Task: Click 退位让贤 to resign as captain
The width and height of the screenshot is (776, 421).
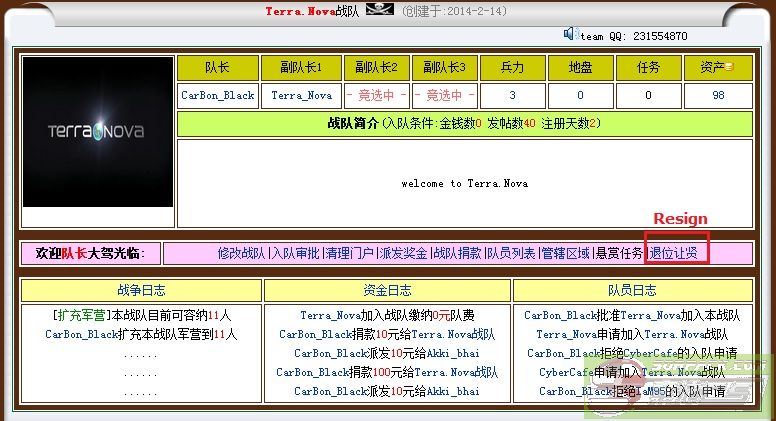Action: coord(673,254)
